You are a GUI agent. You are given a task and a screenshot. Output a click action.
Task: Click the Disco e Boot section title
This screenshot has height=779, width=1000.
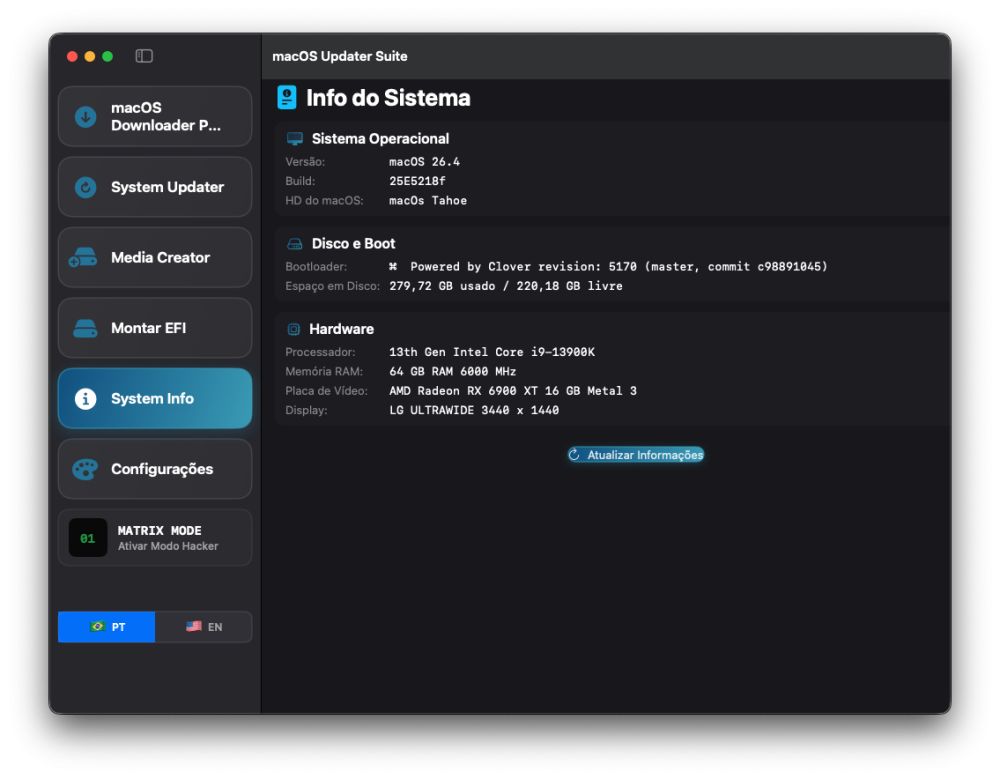click(353, 244)
